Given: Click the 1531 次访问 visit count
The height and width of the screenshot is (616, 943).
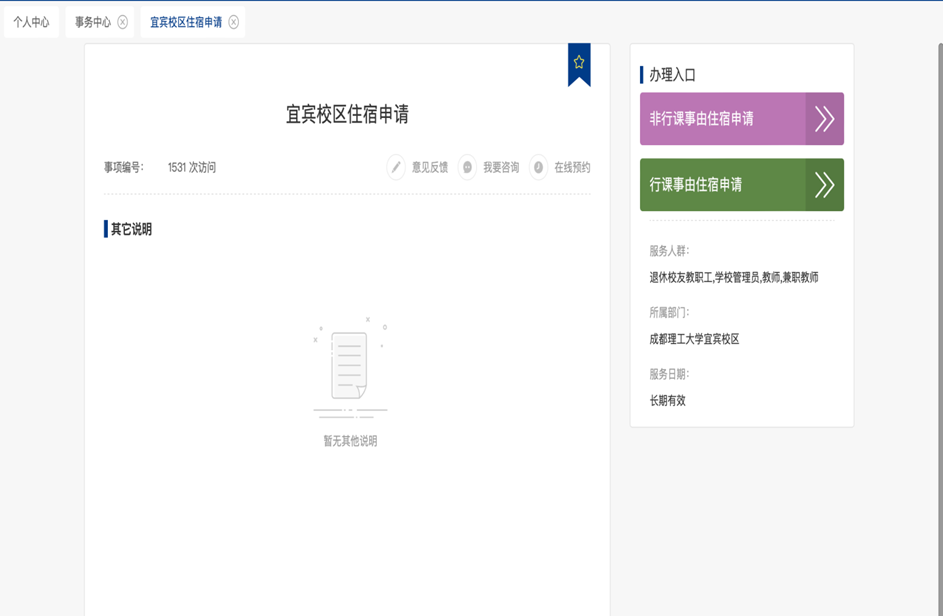Looking at the screenshot, I should click(x=192, y=167).
